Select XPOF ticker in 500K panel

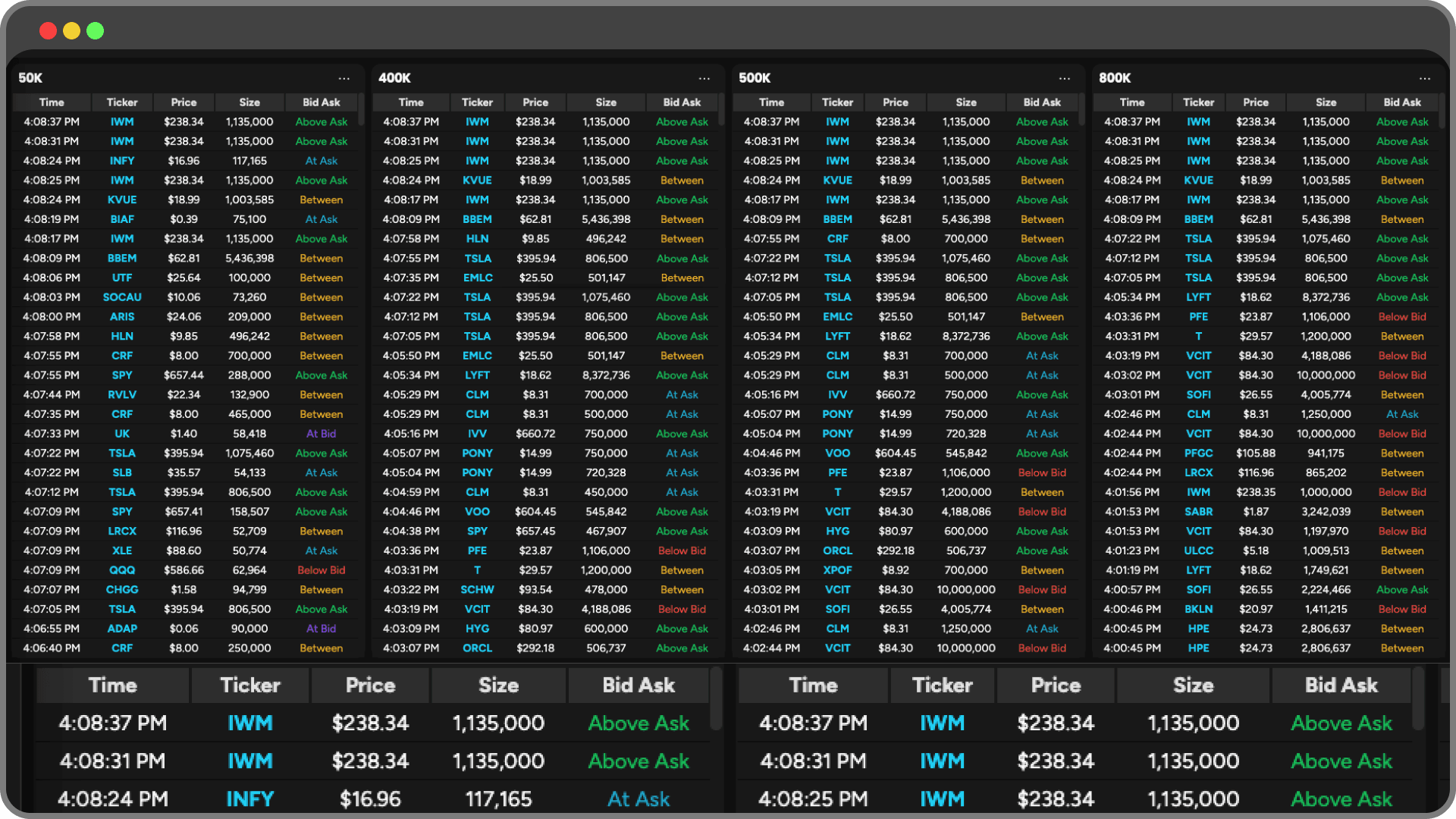[x=837, y=570]
